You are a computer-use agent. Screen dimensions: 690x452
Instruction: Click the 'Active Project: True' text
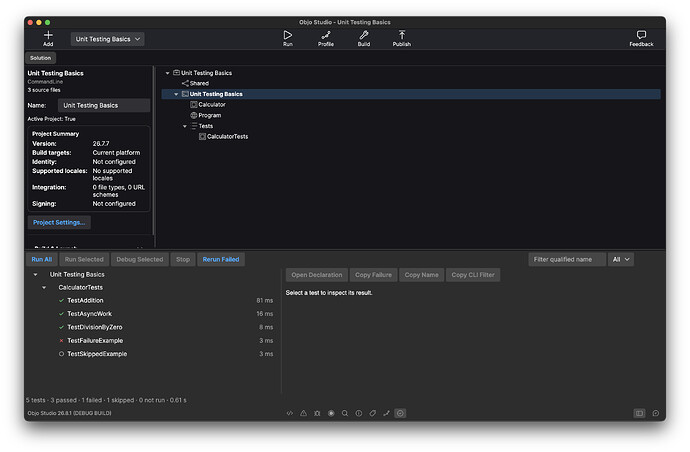51,119
